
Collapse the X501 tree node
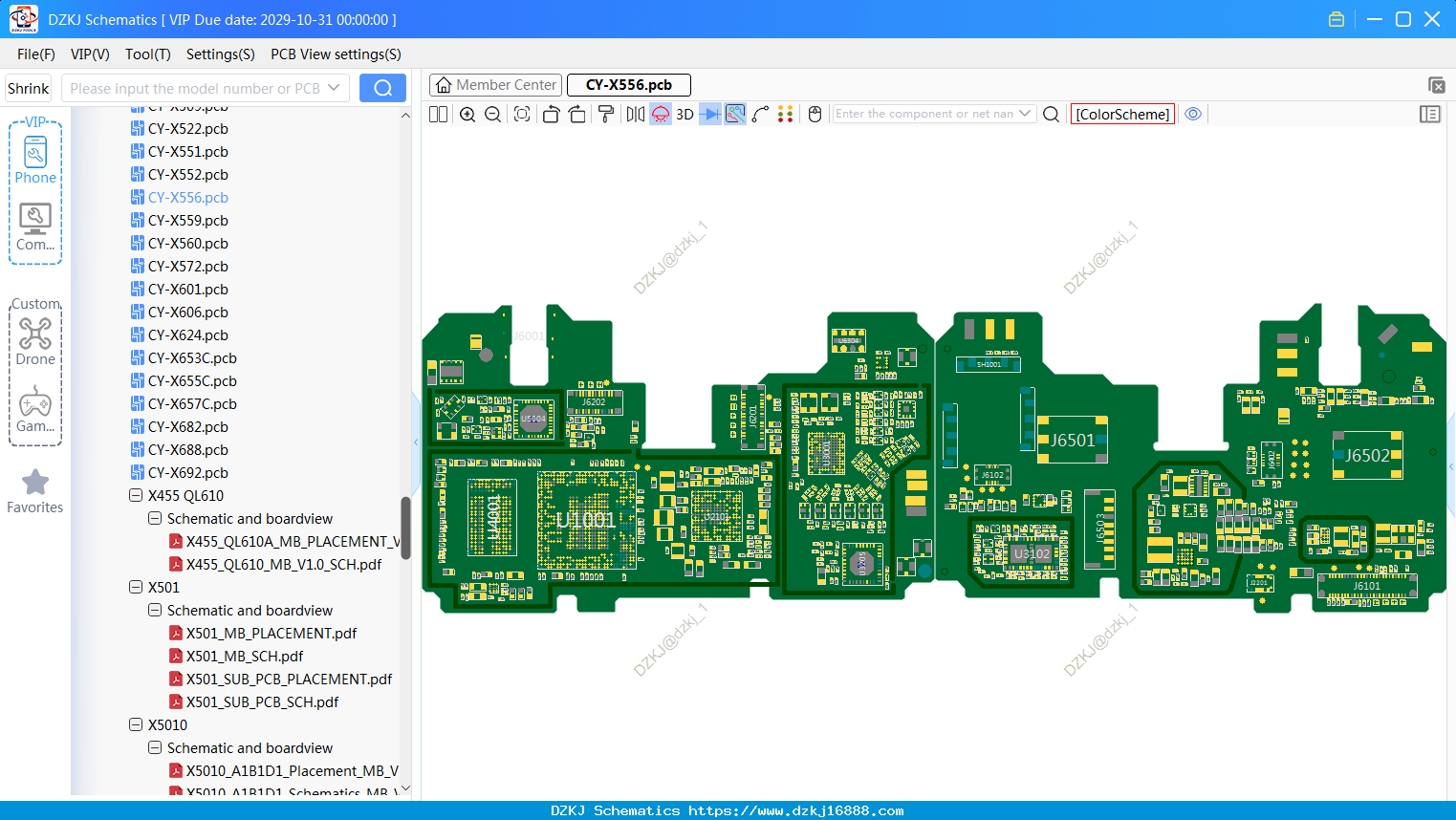pyautogui.click(x=136, y=588)
